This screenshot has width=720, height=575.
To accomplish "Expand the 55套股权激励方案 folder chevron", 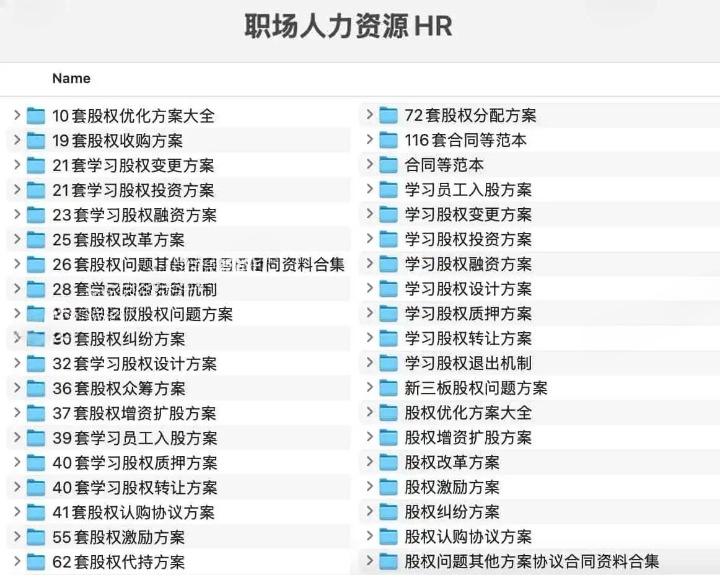I will point(17,537).
